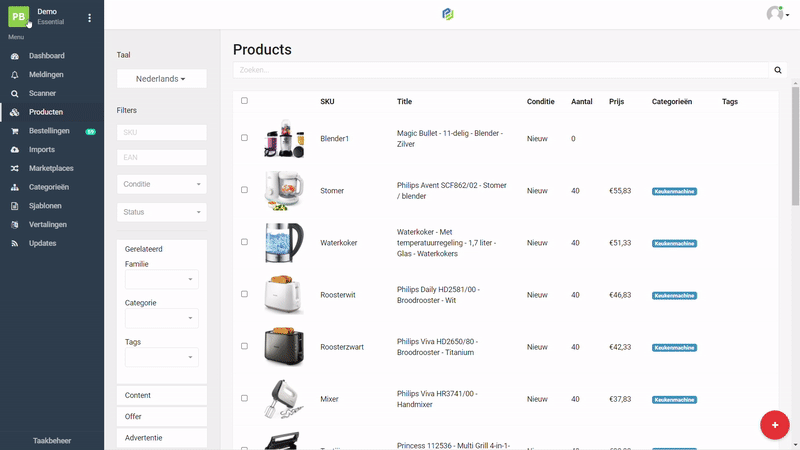The image size is (800, 450).
Task: Click the Marketplaces shuffle icon
Action: (x=15, y=168)
